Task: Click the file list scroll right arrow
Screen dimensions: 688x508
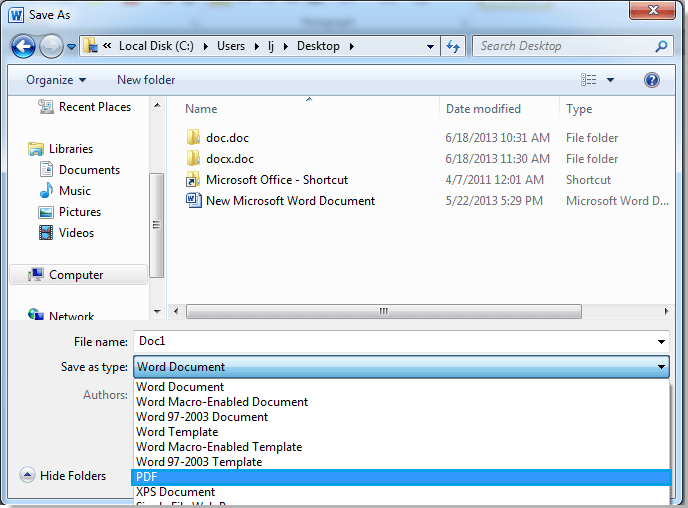Action: coord(666,311)
